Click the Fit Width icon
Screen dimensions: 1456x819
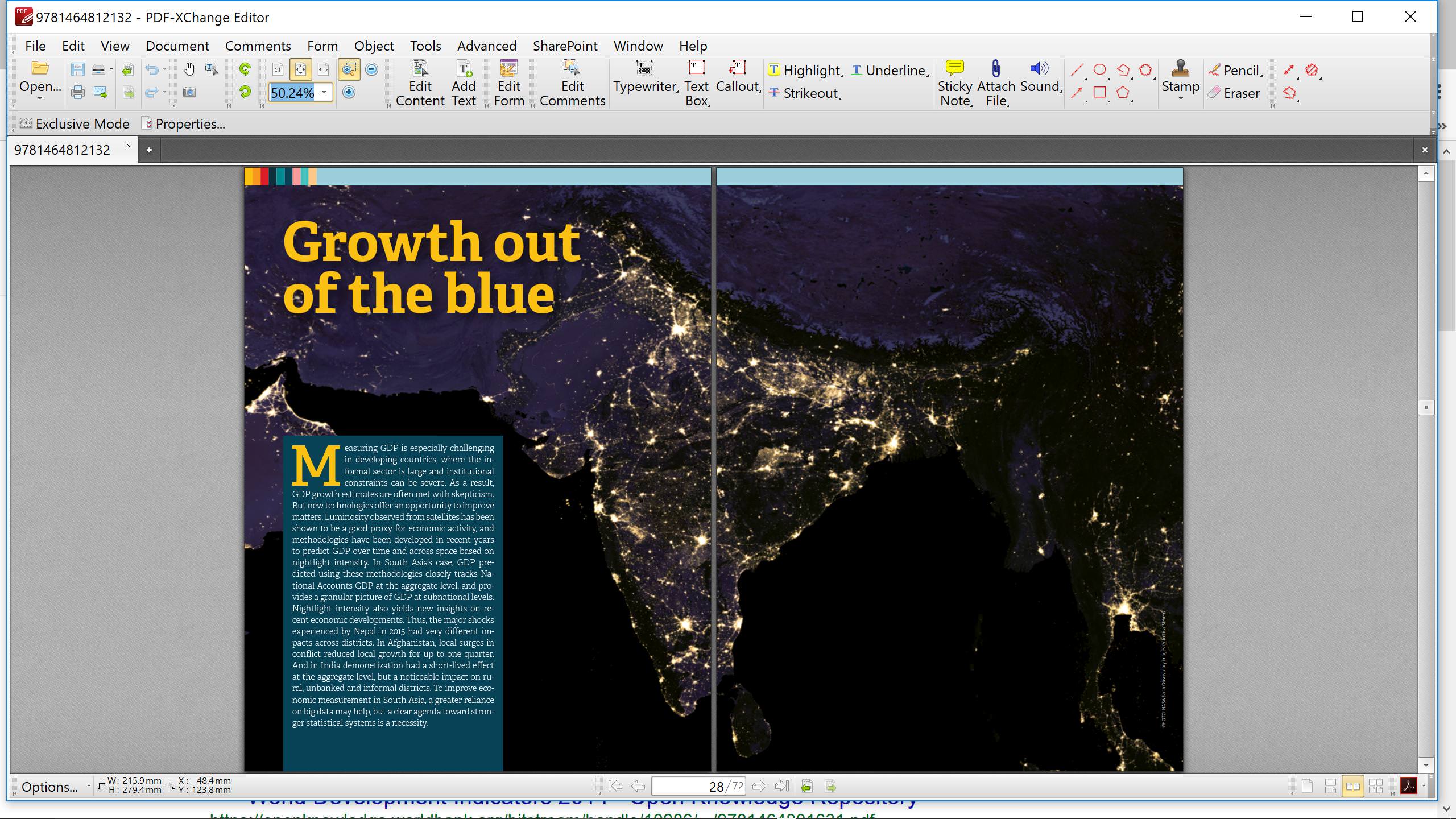coord(323,69)
